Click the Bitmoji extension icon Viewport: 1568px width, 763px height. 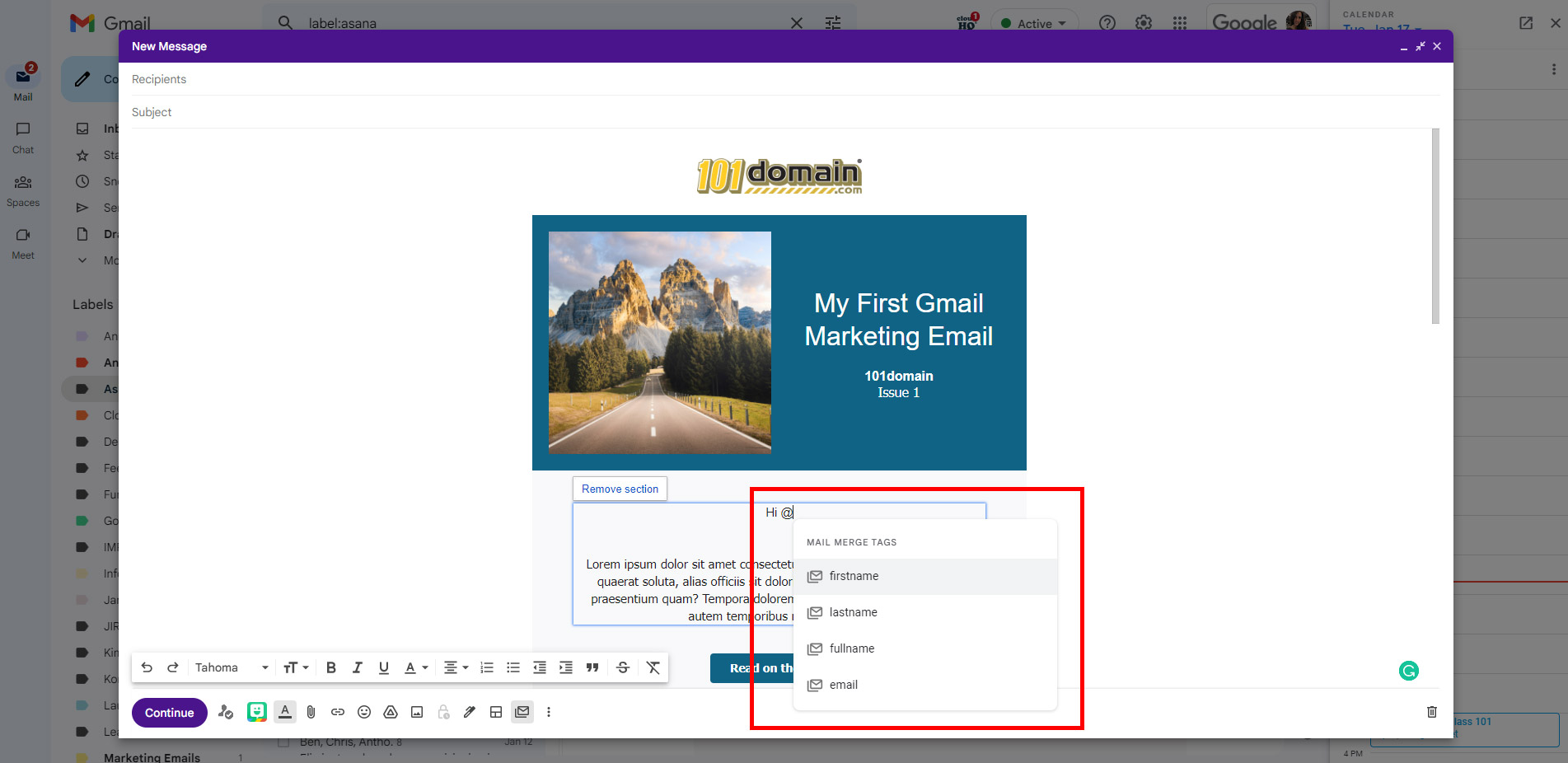[x=257, y=712]
